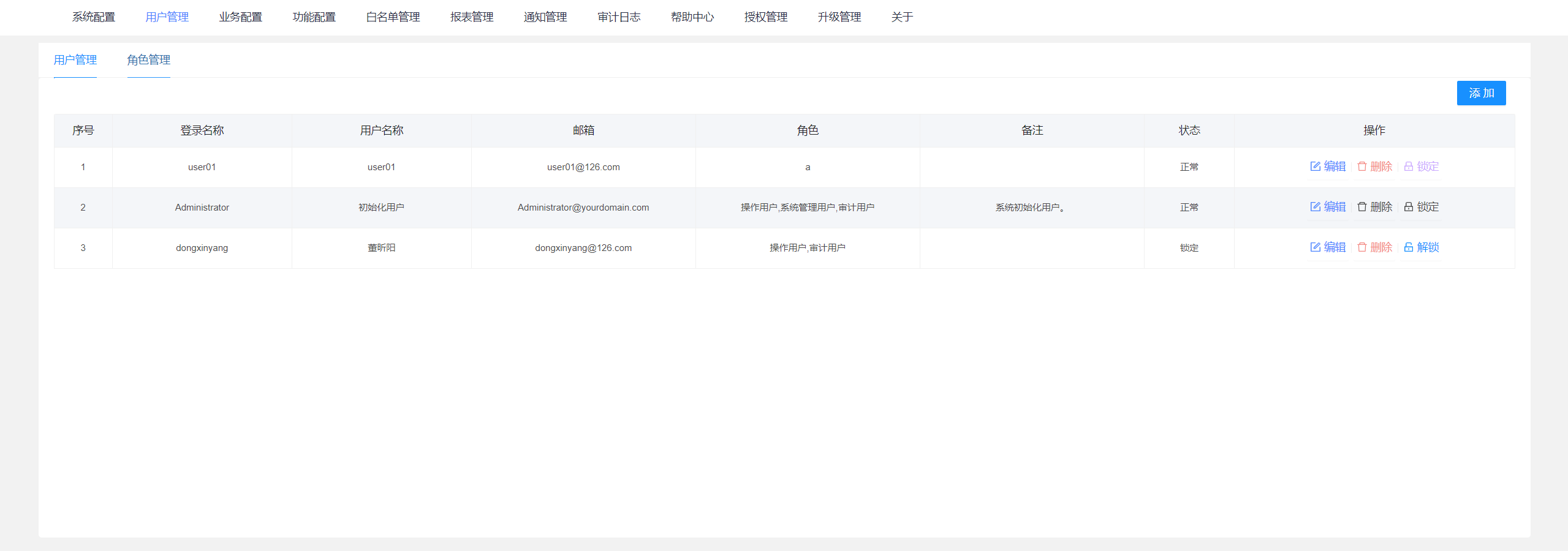The height and width of the screenshot is (551, 1568).
Task: Click the edit pencil icon for dongxinyang
Action: (1315, 247)
